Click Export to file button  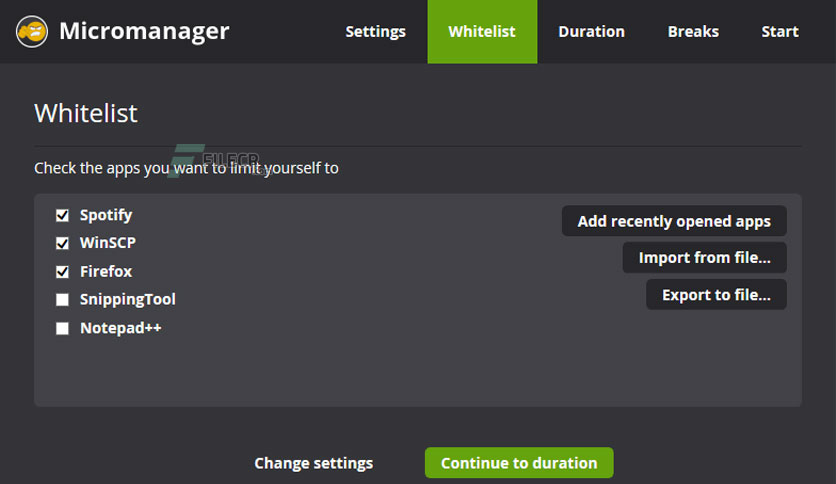[x=716, y=294]
